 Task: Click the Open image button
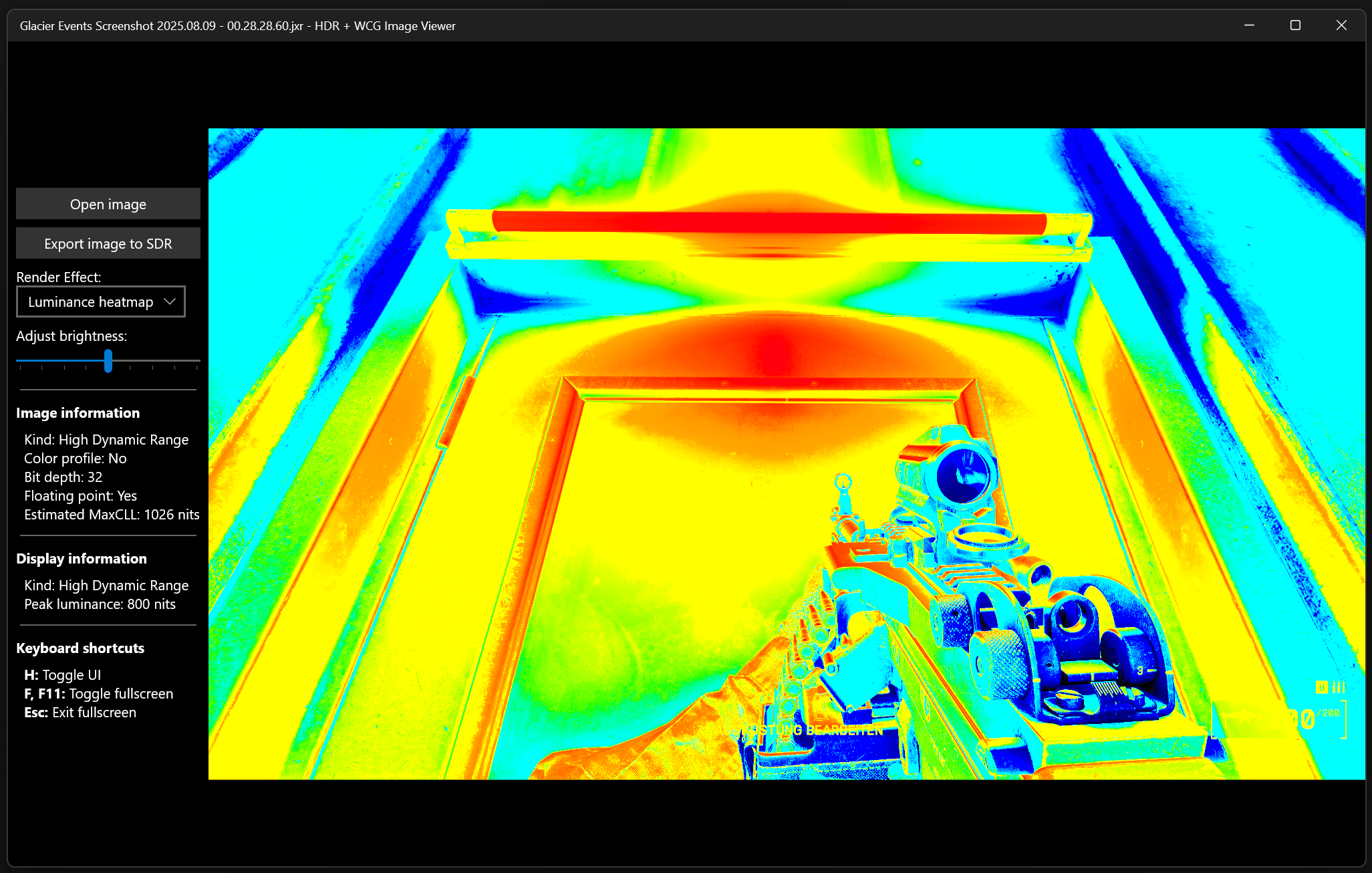(108, 204)
